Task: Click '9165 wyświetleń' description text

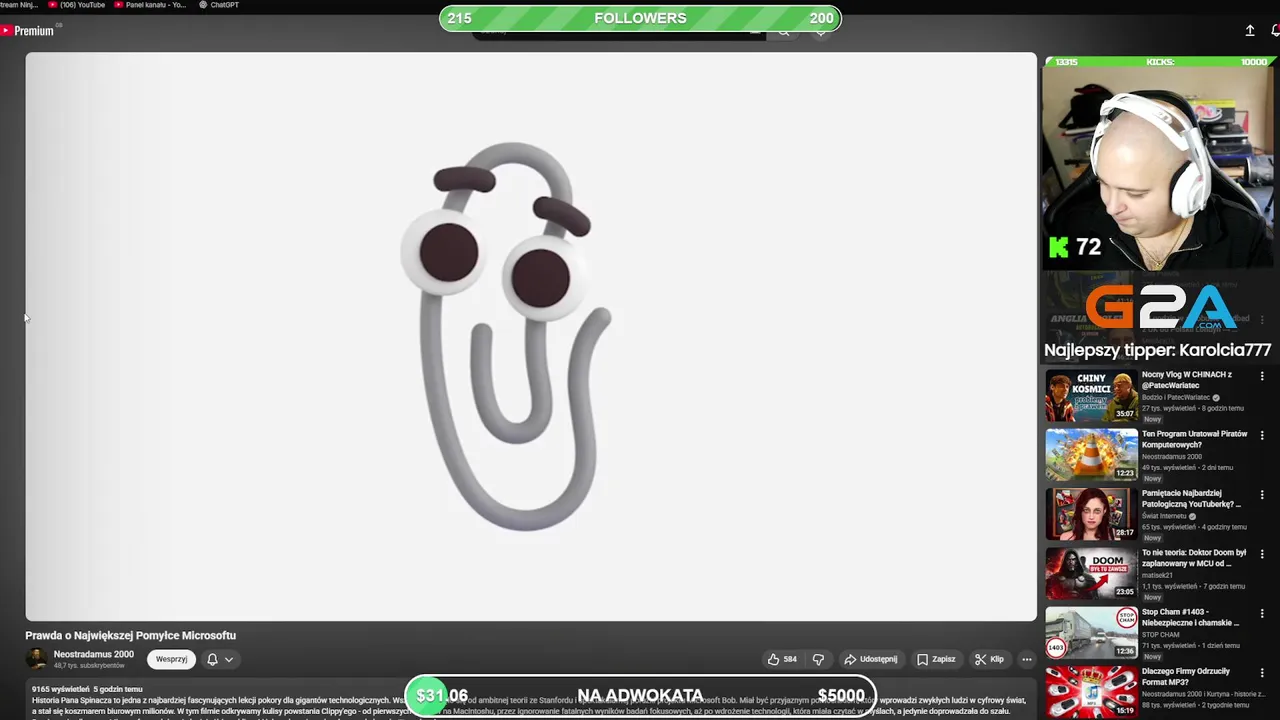Action: click(60, 689)
